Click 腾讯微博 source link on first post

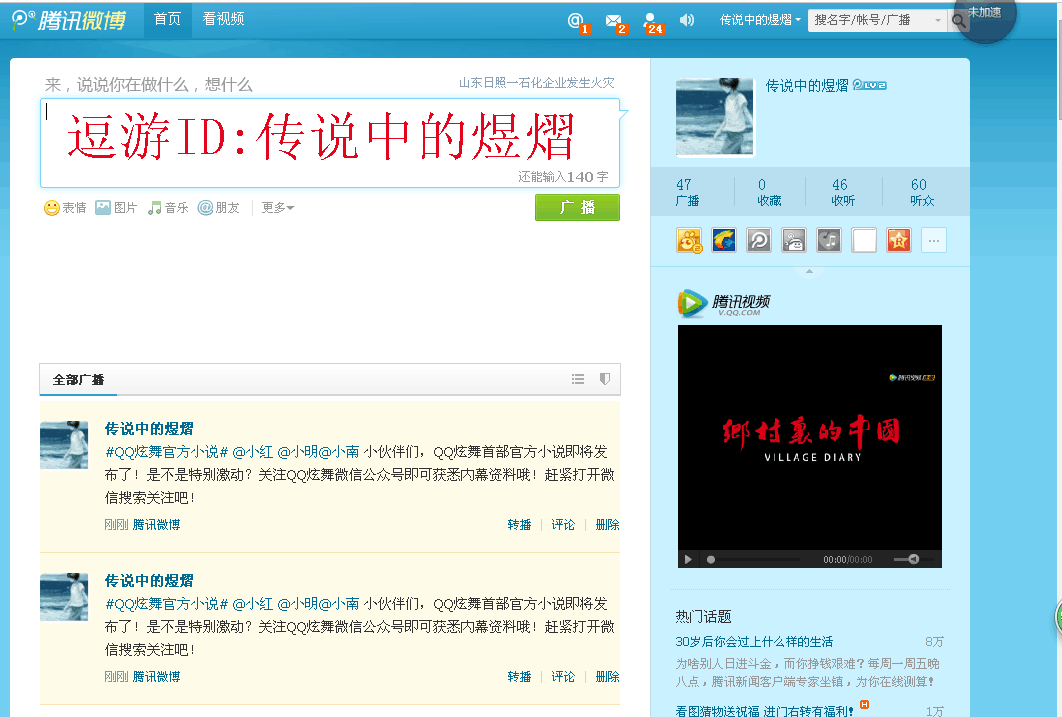pyautogui.click(x=156, y=525)
